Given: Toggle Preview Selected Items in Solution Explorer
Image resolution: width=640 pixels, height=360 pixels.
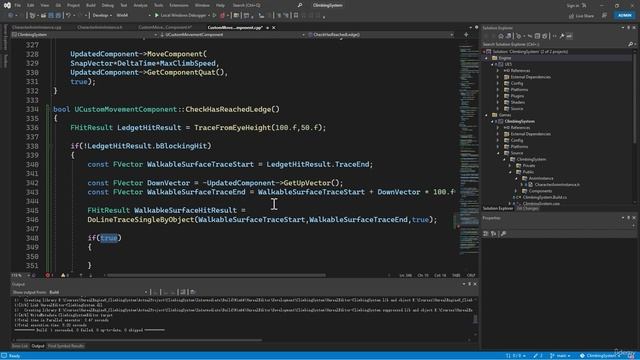Looking at the screenshot, I should pyautogui.click(x=569, y=36).
